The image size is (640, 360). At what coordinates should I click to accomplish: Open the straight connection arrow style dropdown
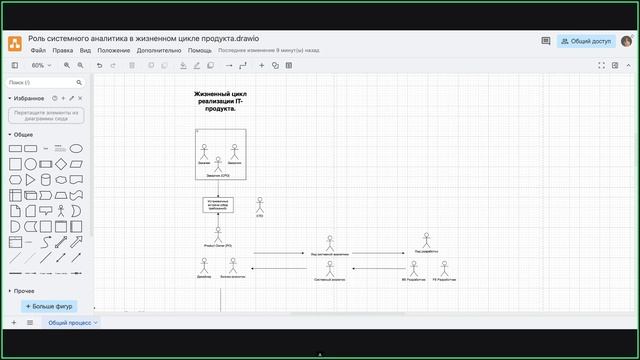tap(229, 65)
